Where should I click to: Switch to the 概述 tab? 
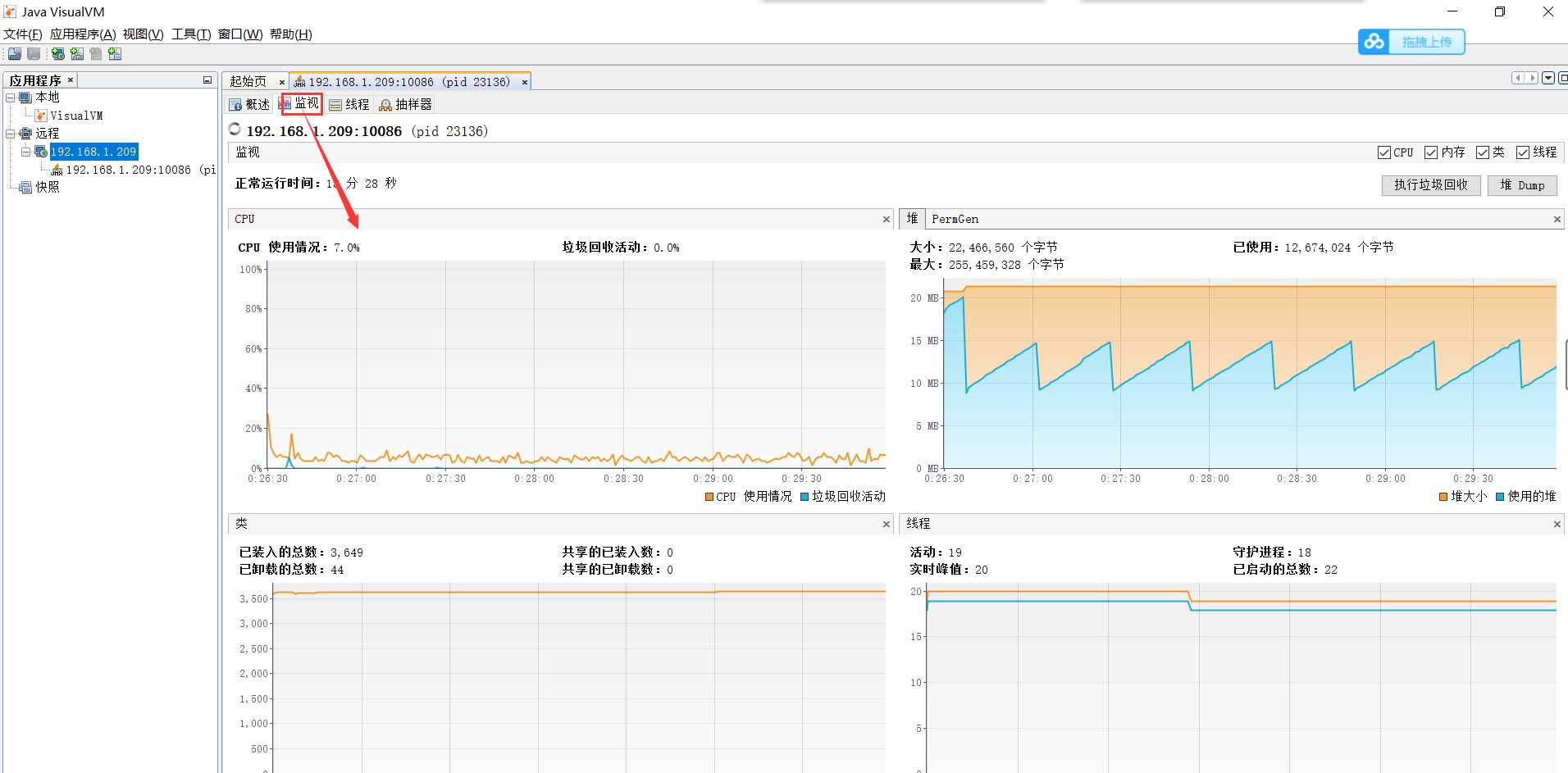[x=249, y=104]
